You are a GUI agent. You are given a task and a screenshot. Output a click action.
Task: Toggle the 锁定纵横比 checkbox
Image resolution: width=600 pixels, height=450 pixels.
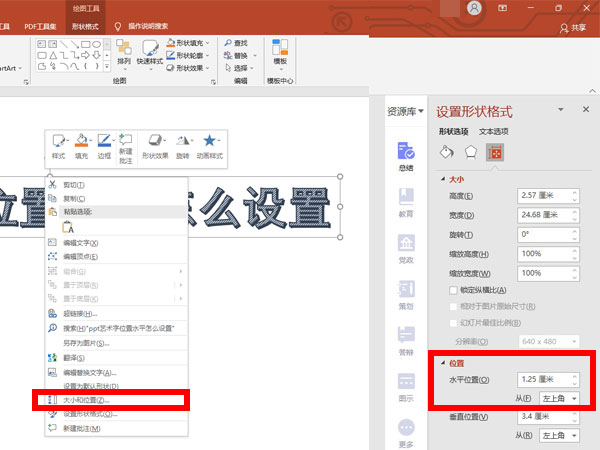[455, 290]
